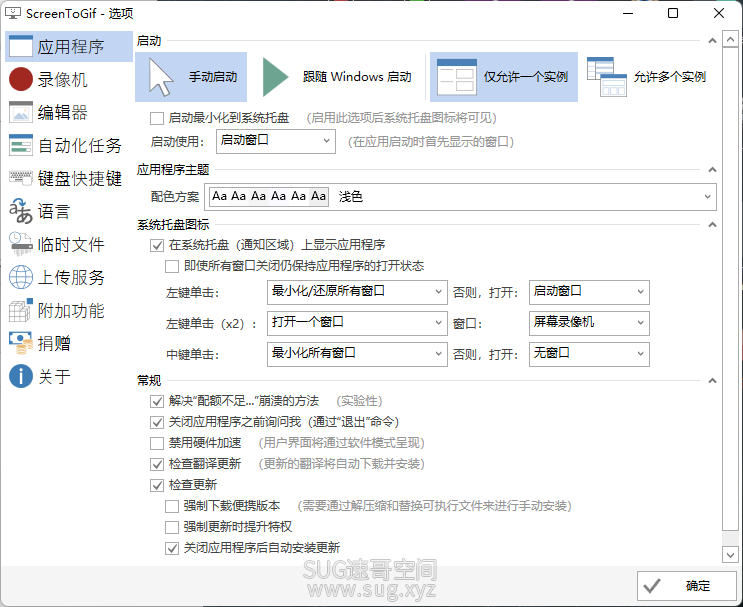
Task: Click the 自动化任务 icon in sidebar
Action: click(21, 145)
